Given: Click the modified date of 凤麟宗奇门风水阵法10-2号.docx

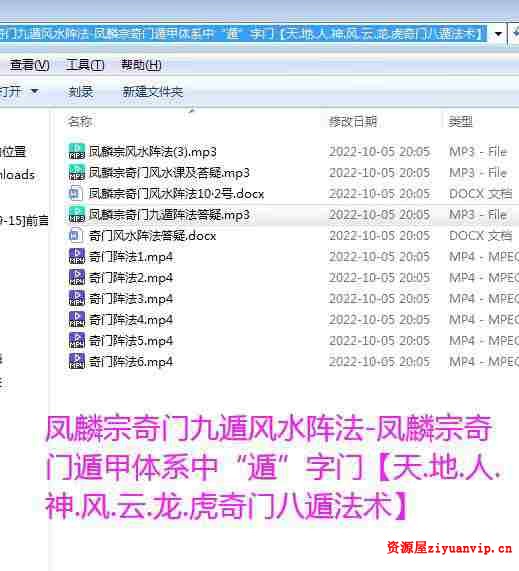Looking at the screenshot, I should 380,194.
